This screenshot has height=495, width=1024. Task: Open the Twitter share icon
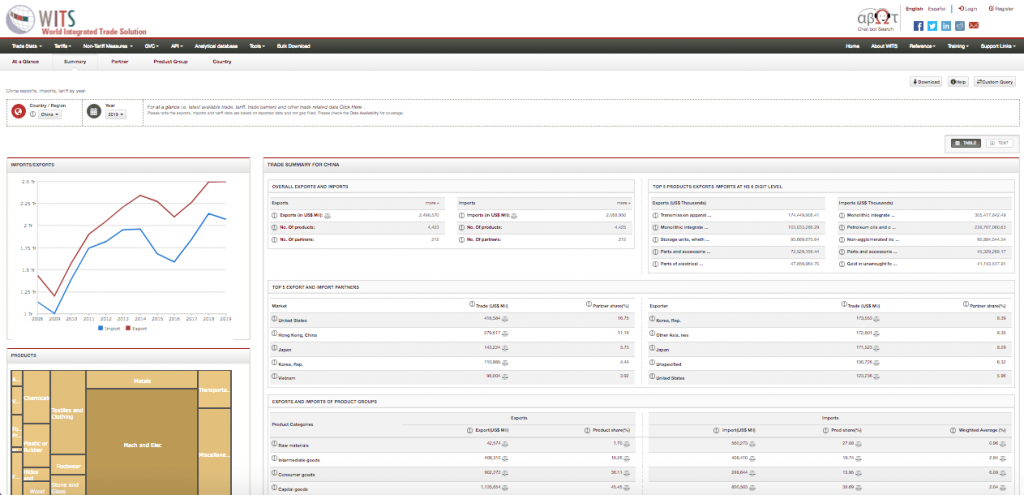pyautogui.click(x=932, y=26)
